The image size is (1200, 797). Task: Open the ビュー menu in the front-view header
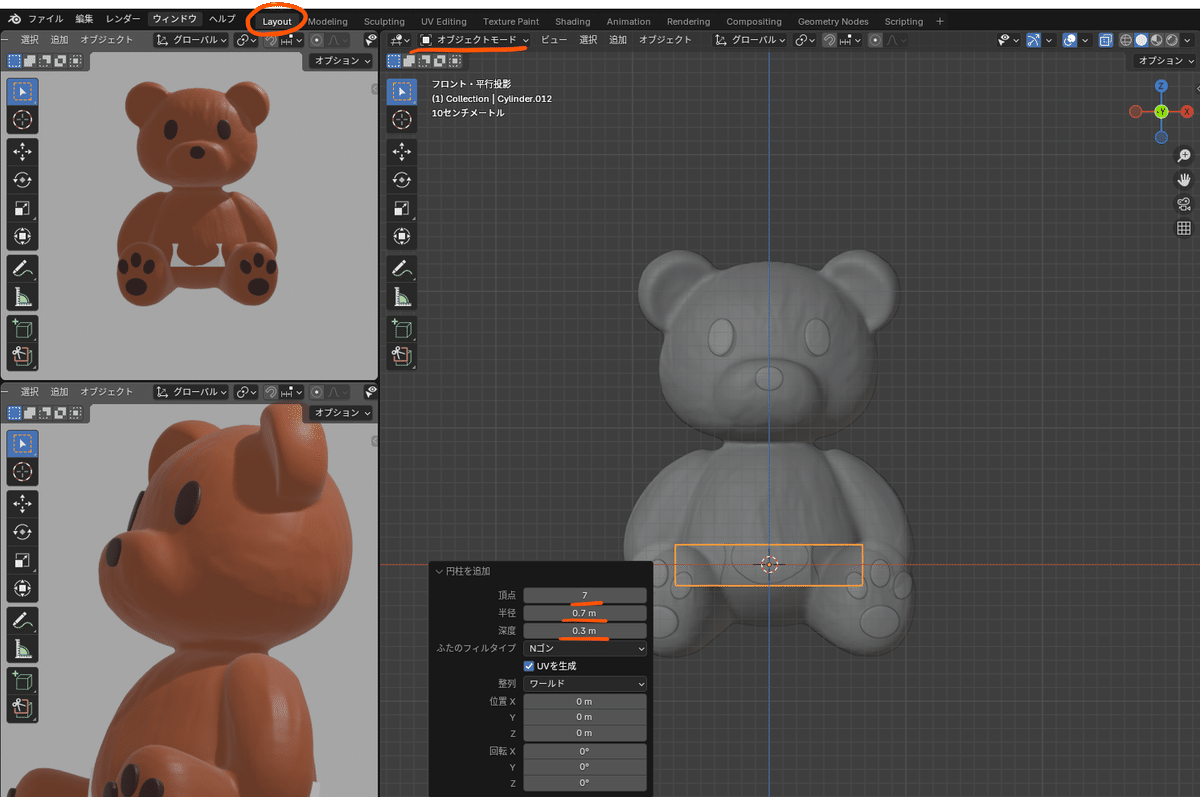[554, 40]
